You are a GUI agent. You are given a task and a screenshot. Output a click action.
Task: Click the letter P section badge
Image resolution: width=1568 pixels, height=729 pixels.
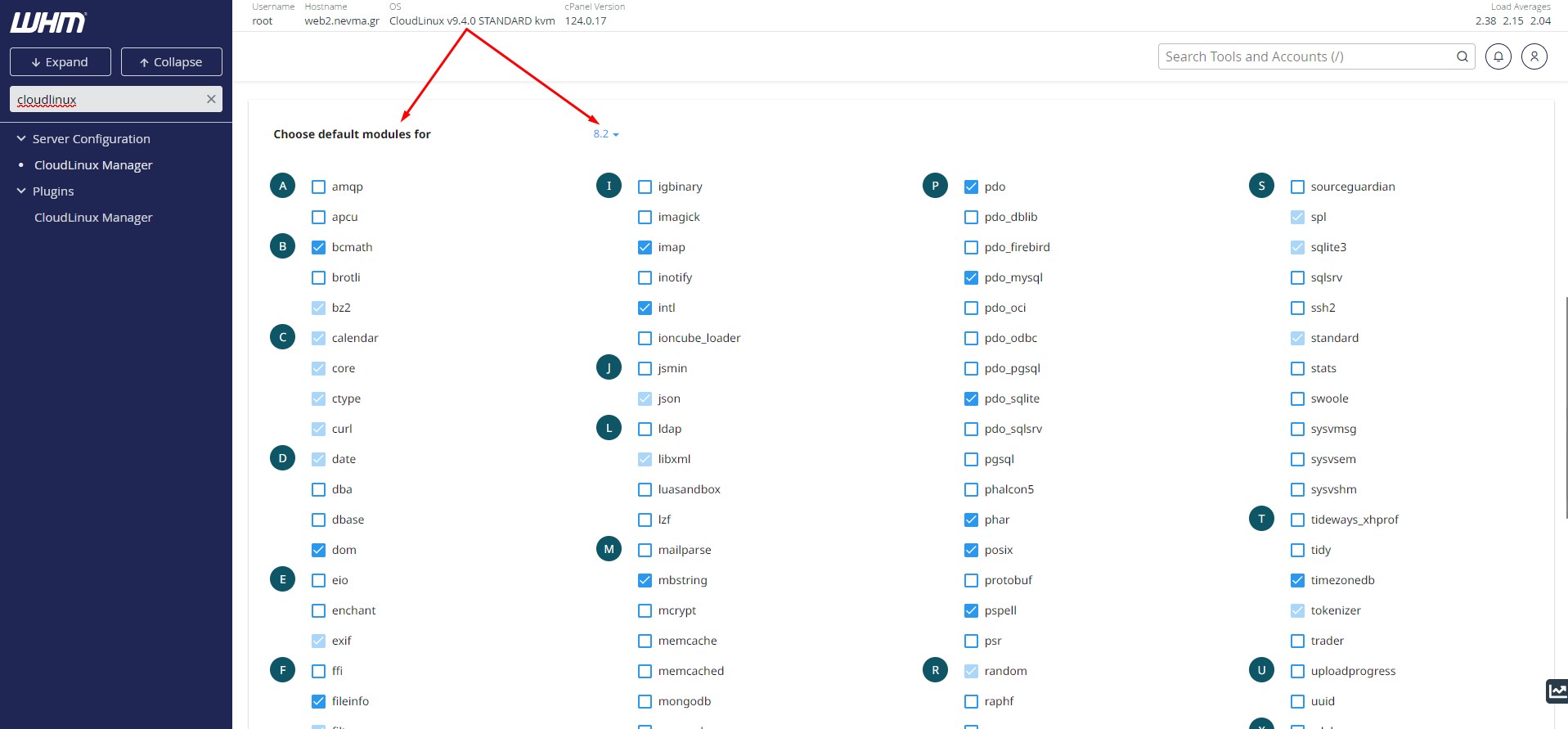(x=935, y=186)
